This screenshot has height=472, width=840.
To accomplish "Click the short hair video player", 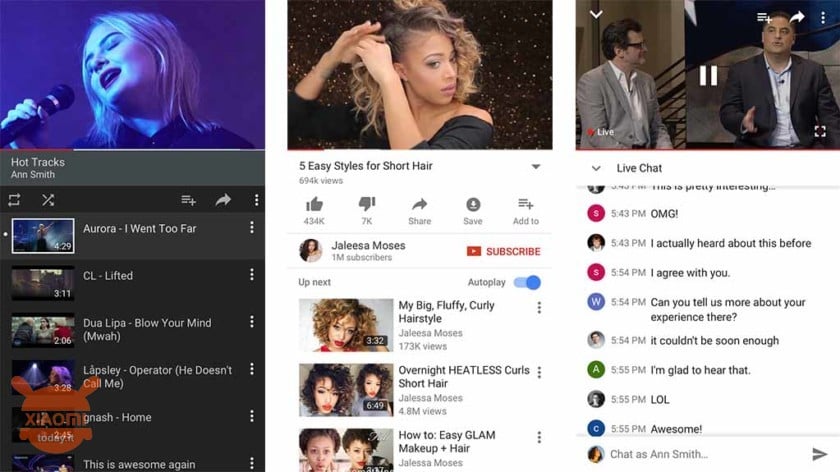I will coord(420,74).
